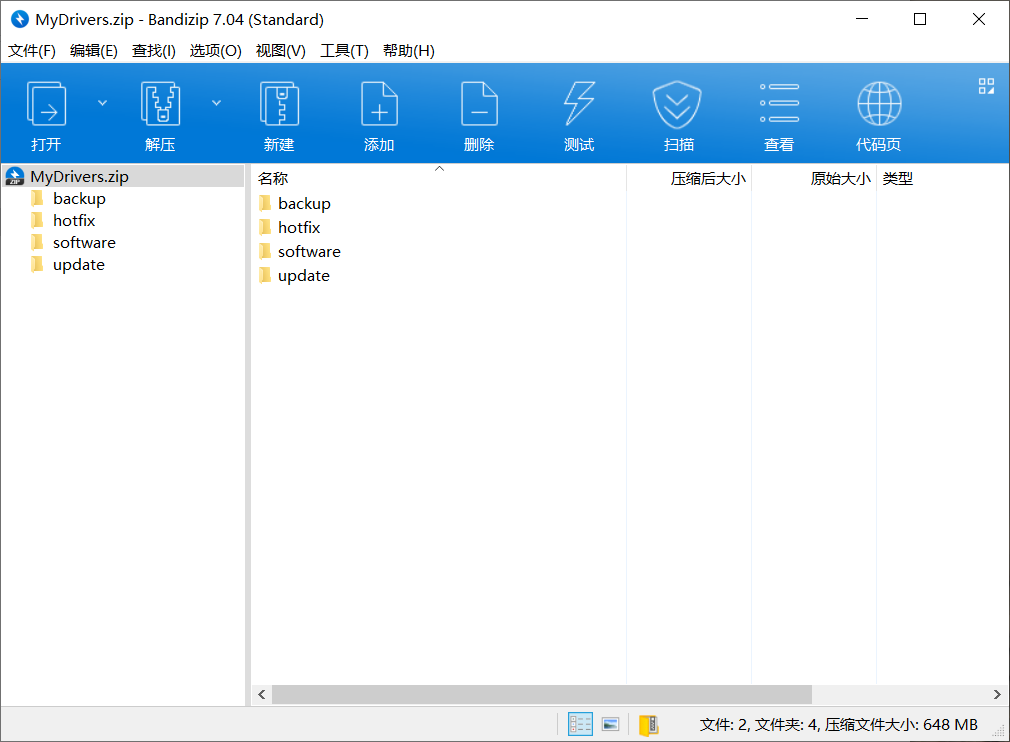The width and height of the screenshot is (1010, 742).
Task: Expand the 解压 dropdown arrow
Action: click(216, 103)
